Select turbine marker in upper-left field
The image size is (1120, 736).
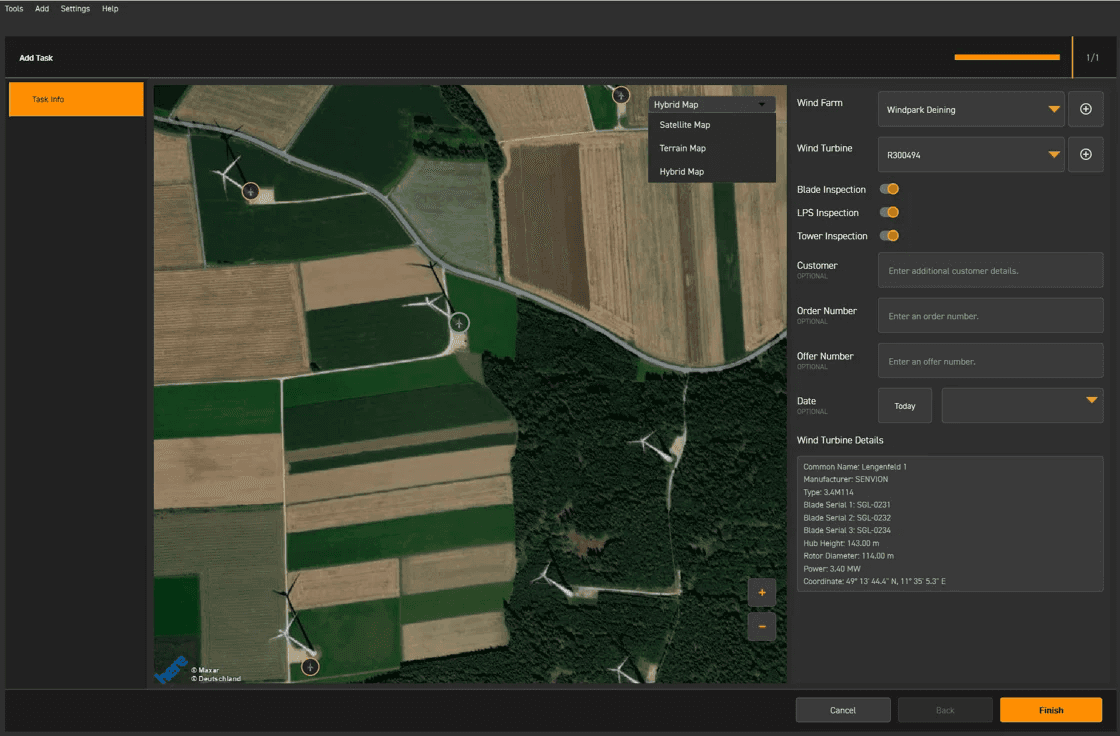click(250, 191)
